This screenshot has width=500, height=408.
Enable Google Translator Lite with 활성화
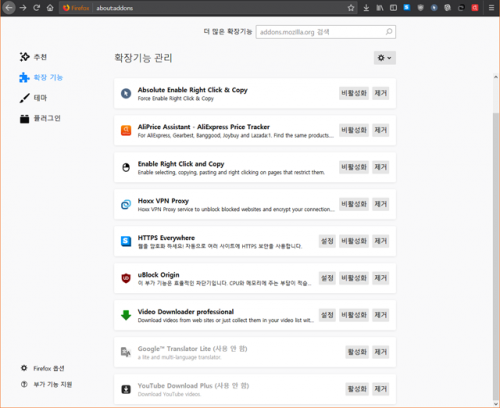357,352
